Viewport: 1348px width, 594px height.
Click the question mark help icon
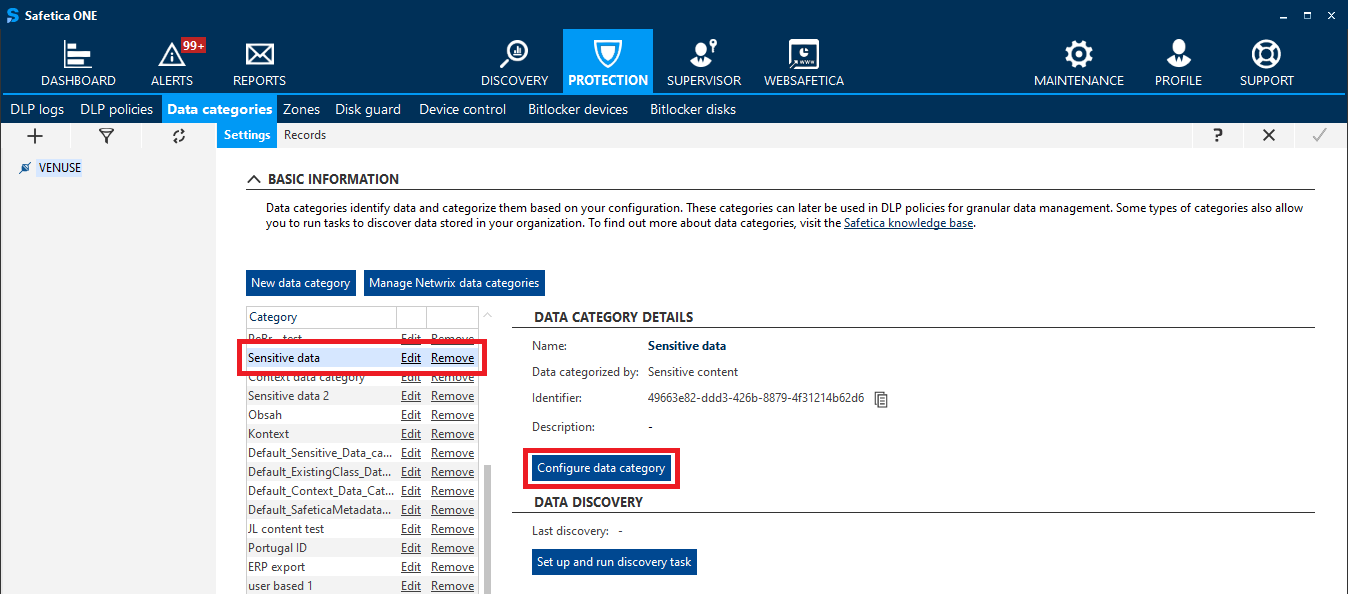1218,135
